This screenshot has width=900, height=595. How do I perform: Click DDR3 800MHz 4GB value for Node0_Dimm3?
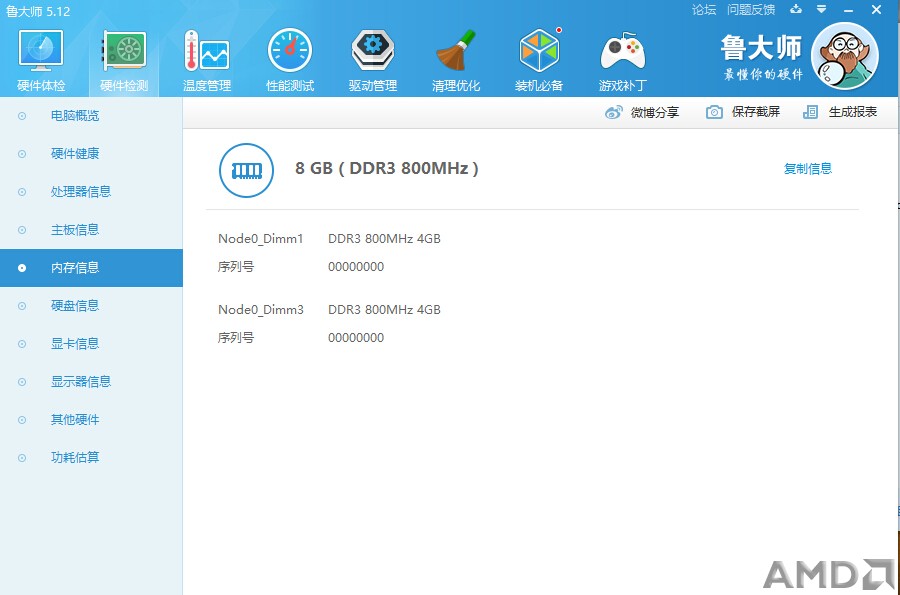pyautogui.click(x=384, y=310)
